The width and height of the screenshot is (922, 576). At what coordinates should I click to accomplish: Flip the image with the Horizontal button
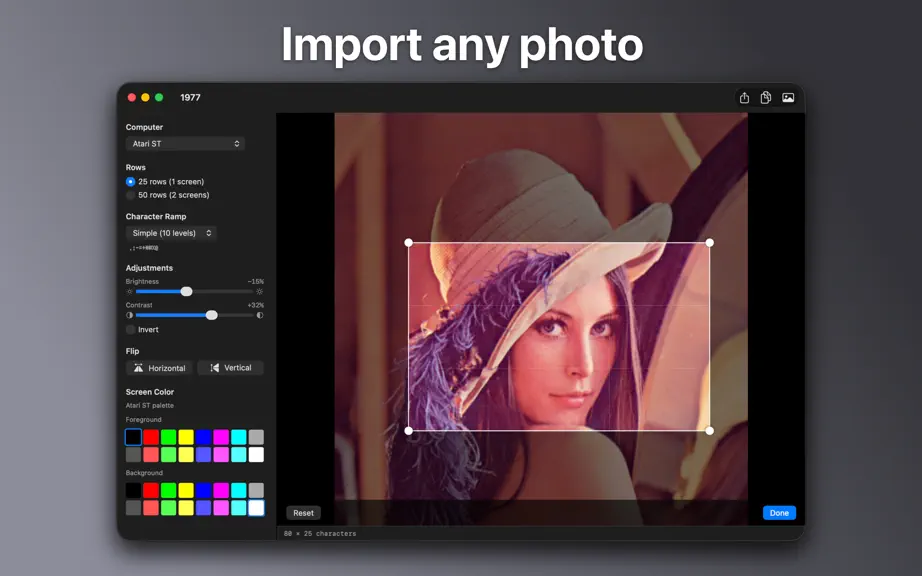click(x=159, y=368)
